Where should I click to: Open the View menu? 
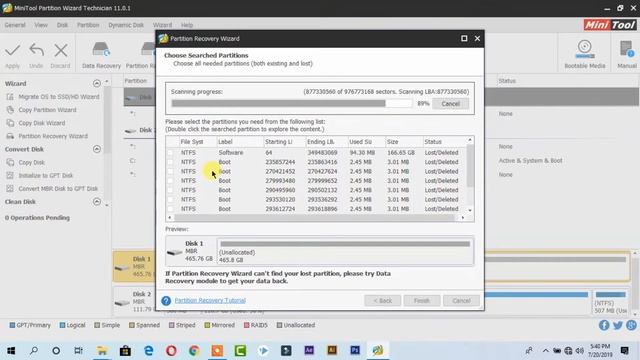click(x=41, y=25)
